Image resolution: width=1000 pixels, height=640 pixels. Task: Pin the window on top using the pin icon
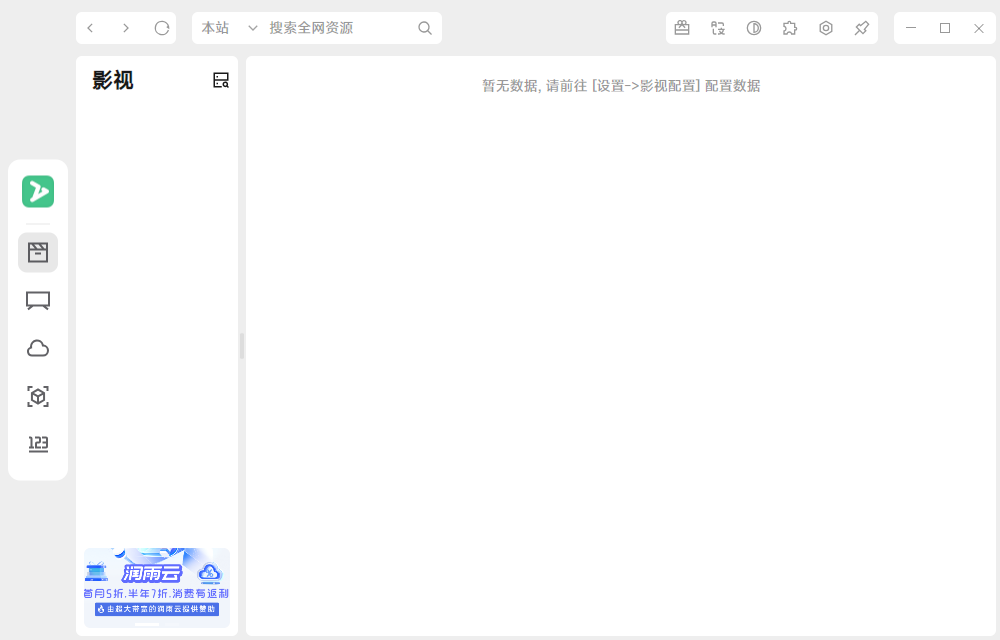click(861, 28)
